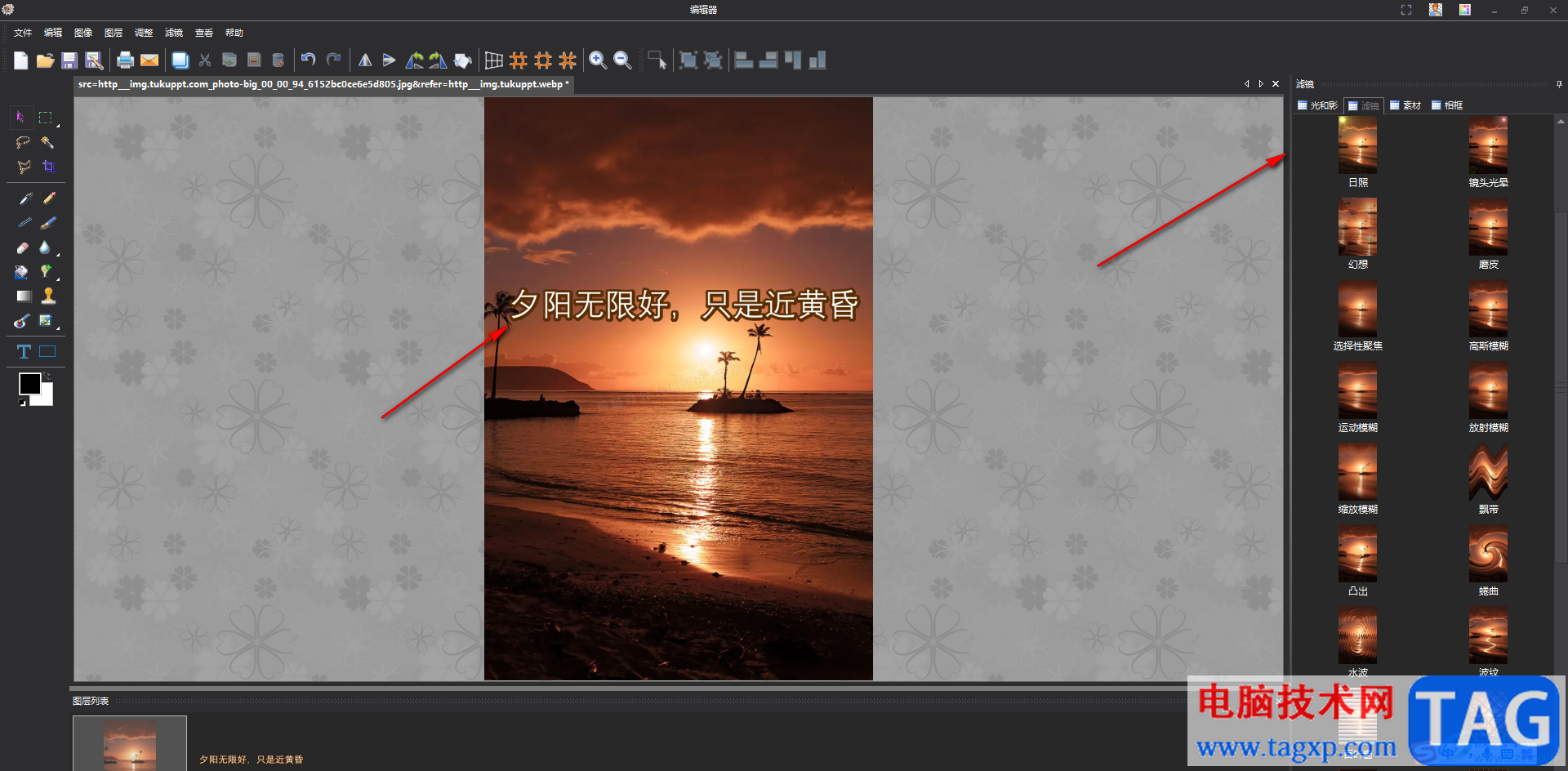Switch to 素材 tab
Viewport: 1568px width, 771px height.
(x=1405, y=105)
